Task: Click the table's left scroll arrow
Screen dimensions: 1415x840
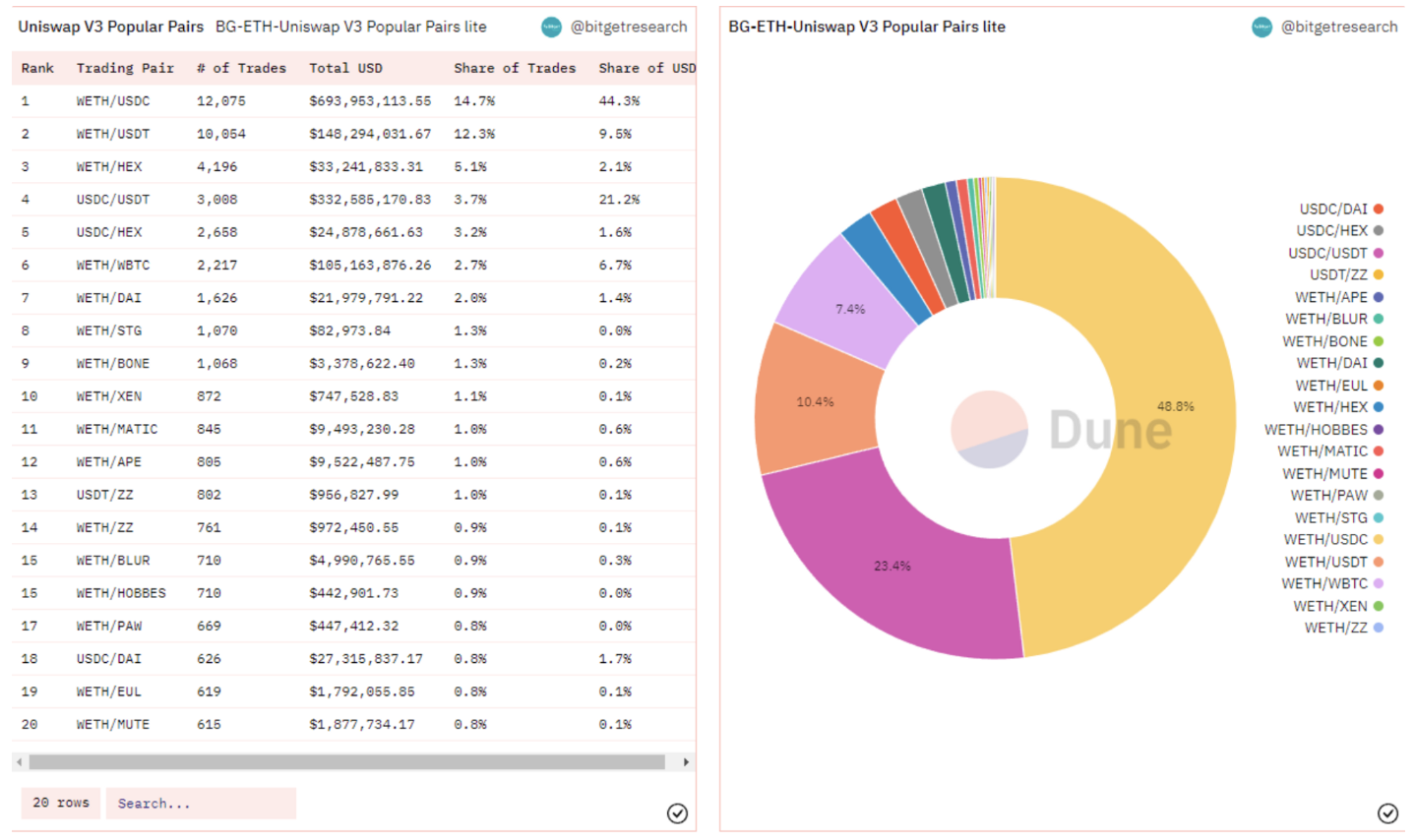Action: [19, 762]
